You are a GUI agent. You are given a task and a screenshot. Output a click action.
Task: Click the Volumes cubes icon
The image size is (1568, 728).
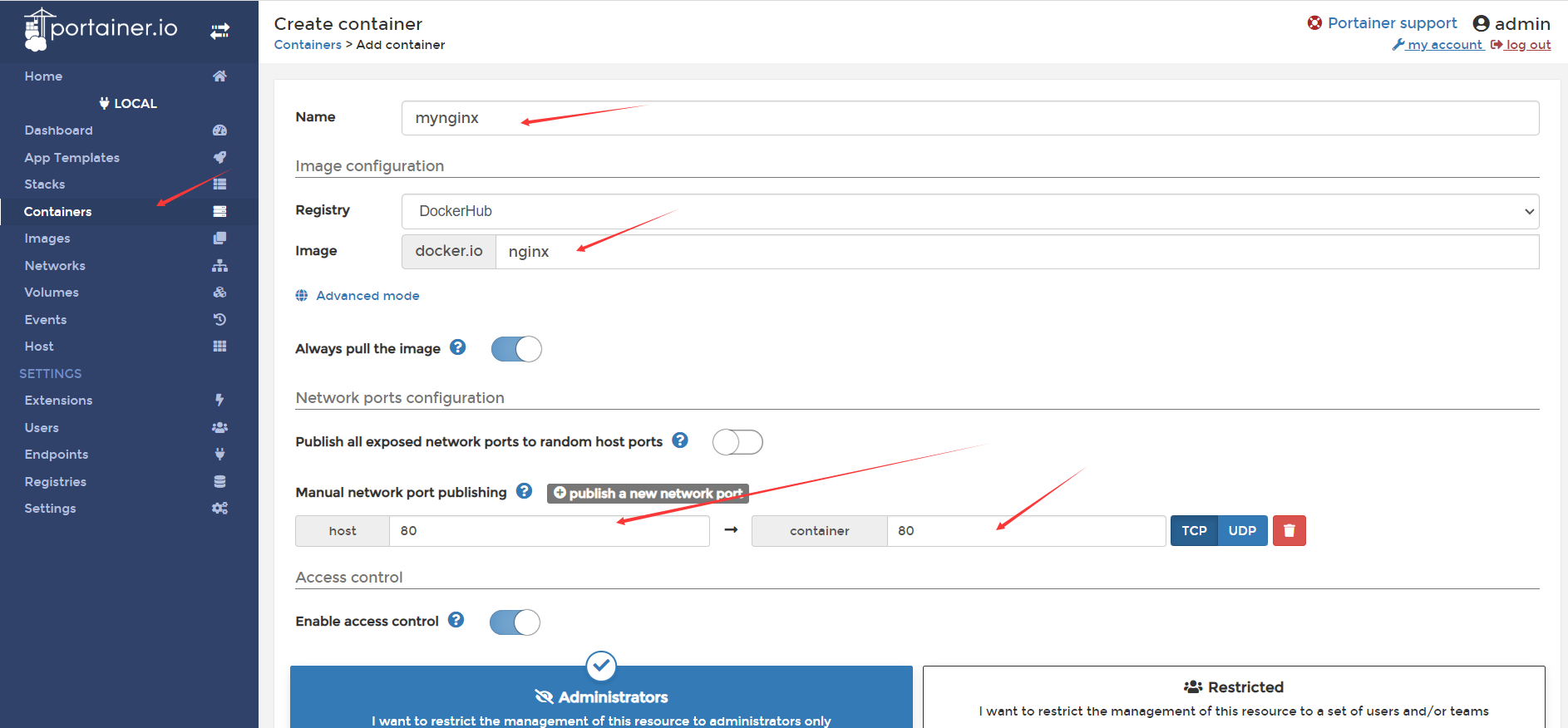click(219, 293)
